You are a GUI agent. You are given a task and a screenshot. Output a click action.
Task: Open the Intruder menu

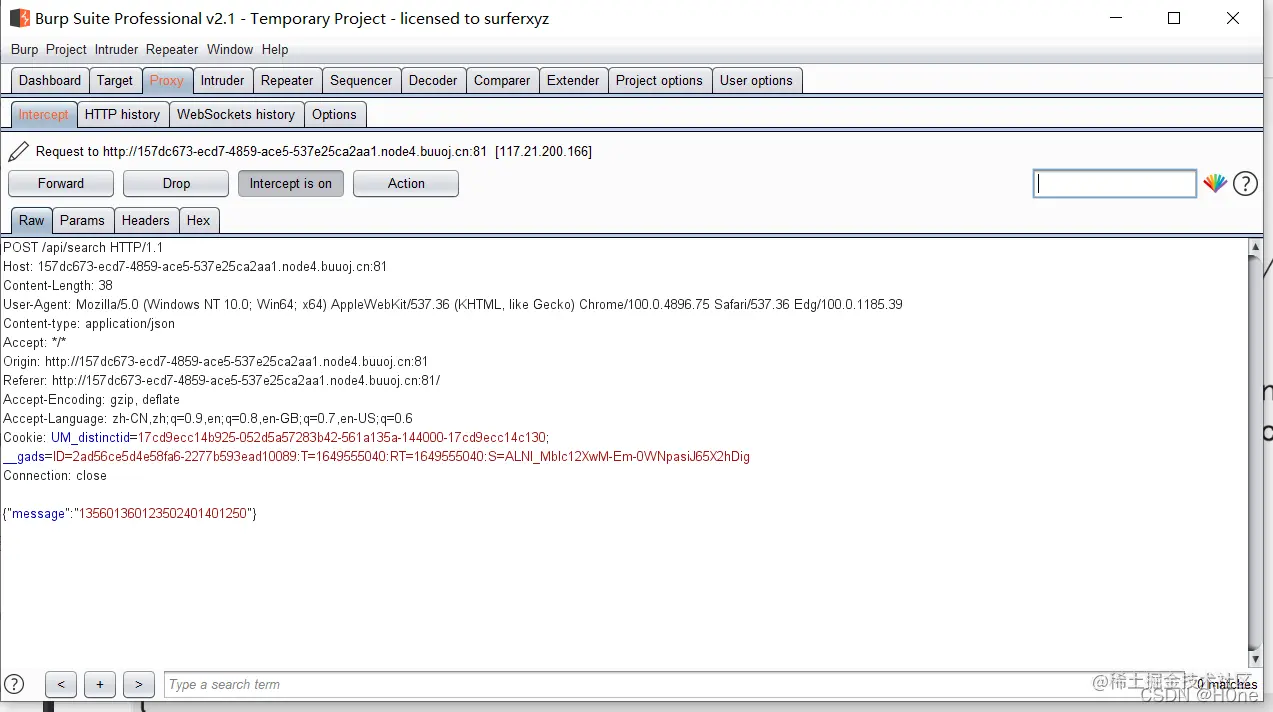coord(116,49)
